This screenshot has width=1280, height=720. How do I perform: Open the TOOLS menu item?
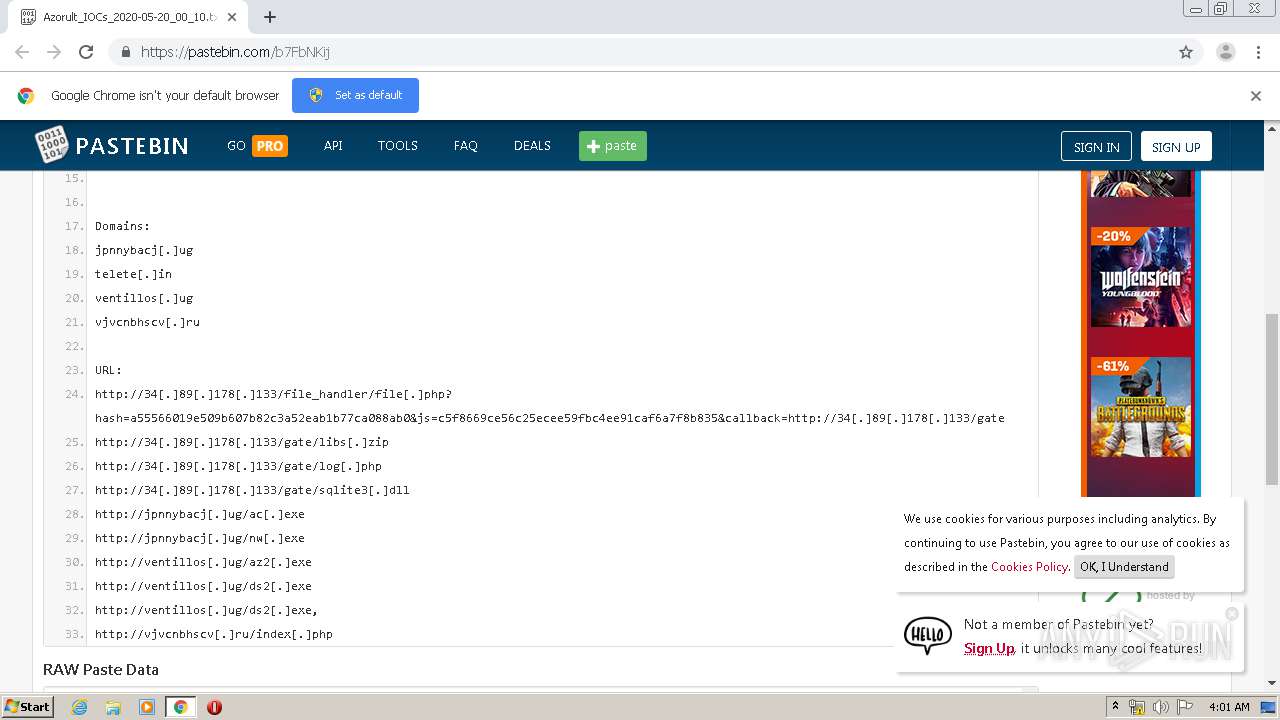[397, 146]
